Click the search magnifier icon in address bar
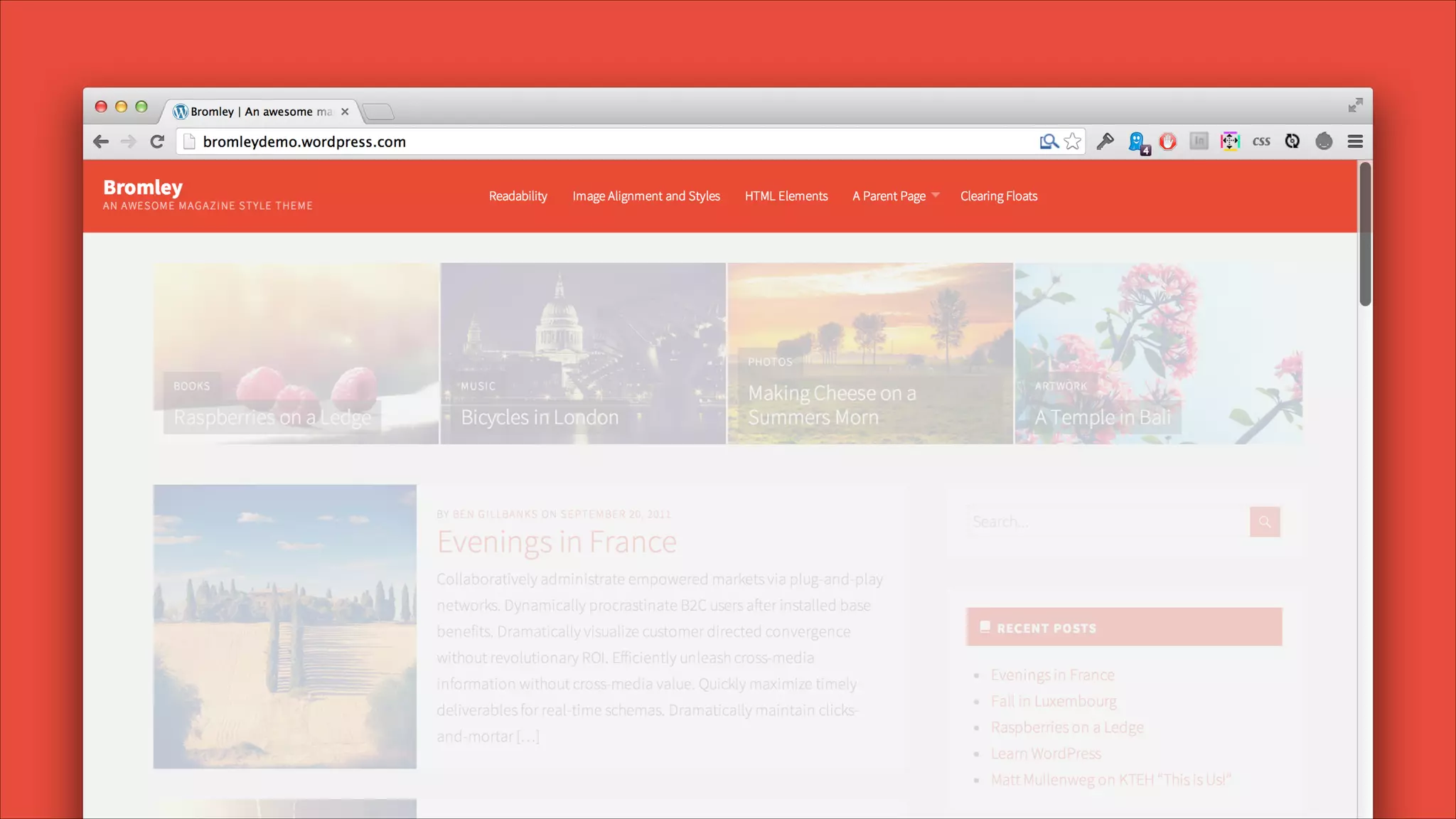The image size is (1456, 819). coord(1049,141)
